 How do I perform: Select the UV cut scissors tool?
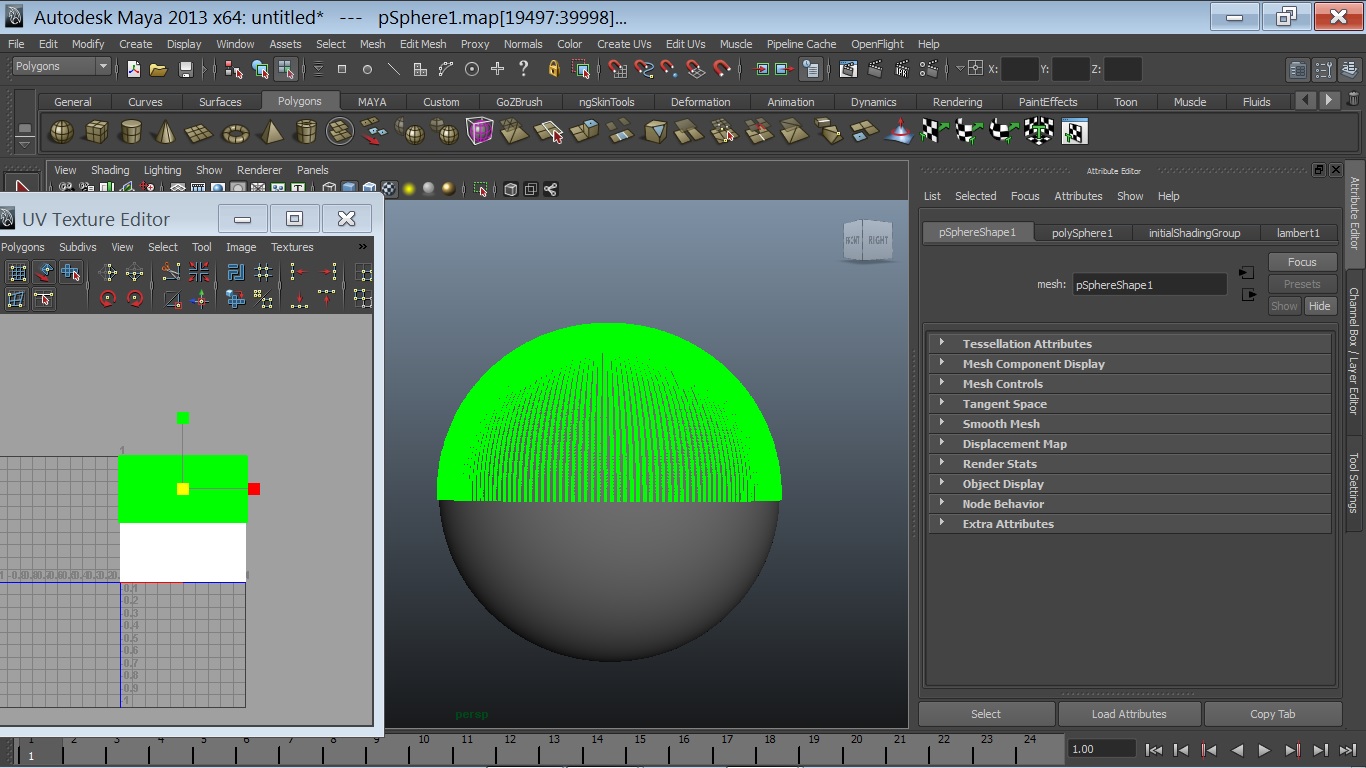[171, 272]
